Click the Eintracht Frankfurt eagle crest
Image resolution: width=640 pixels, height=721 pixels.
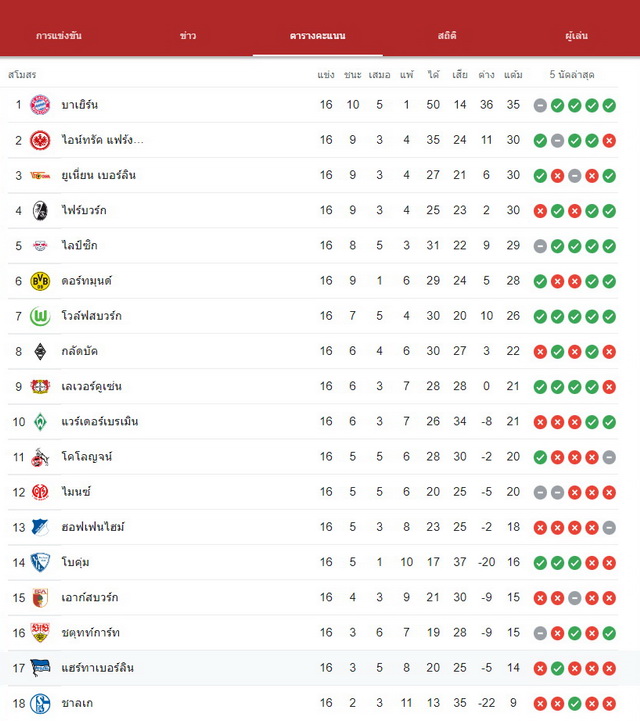[x=40, y=140]
